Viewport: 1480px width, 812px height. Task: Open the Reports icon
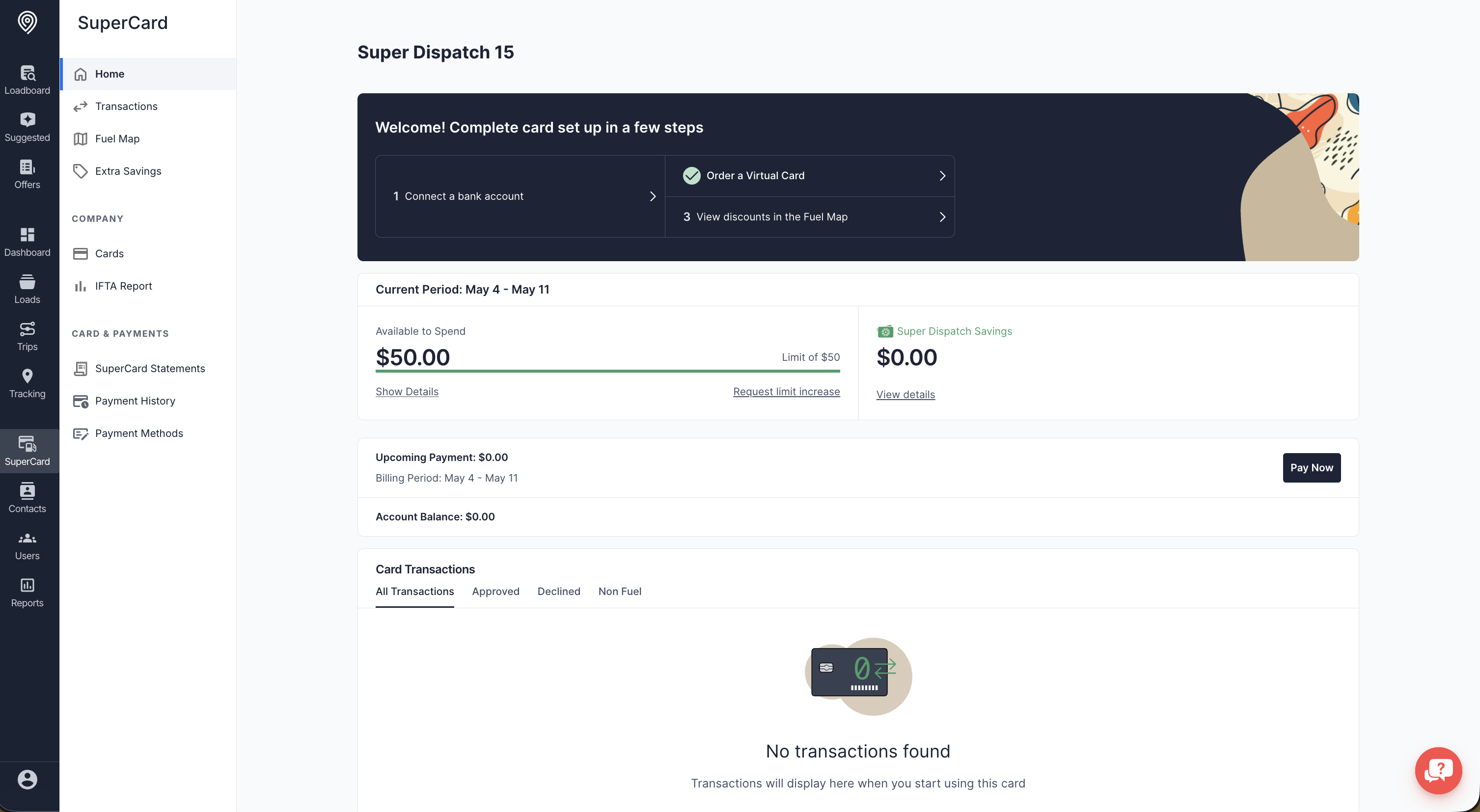coord(27,585)
